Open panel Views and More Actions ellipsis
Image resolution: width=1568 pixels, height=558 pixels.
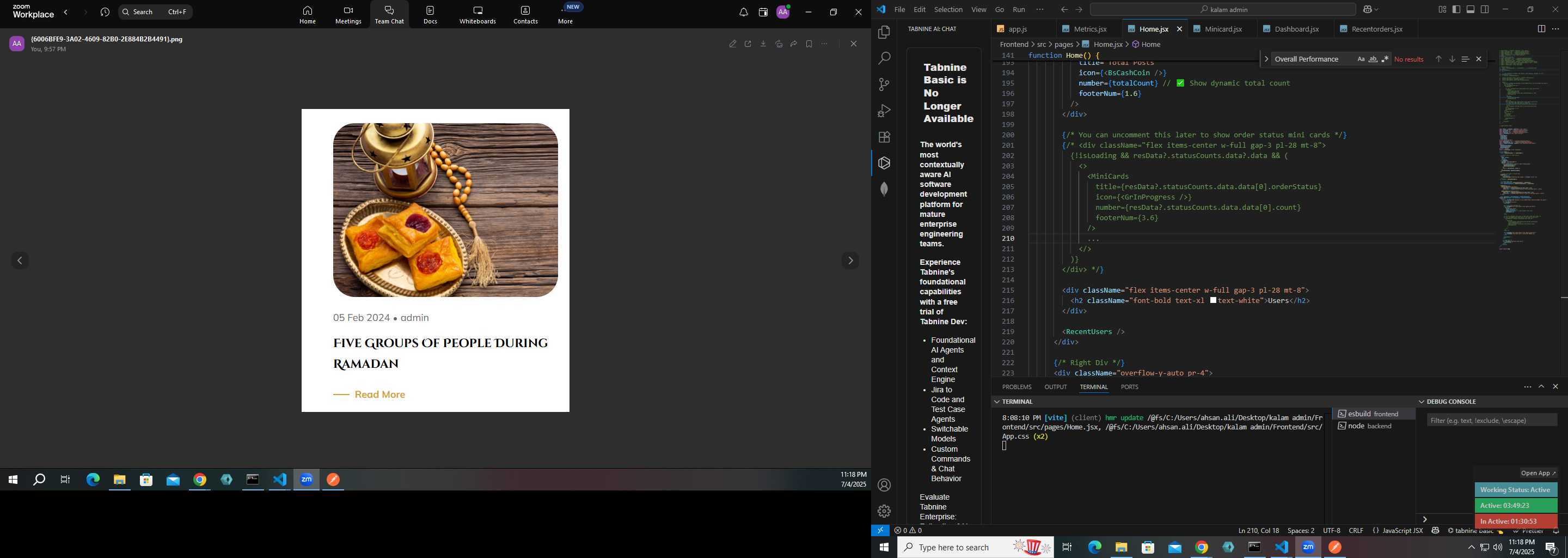1527,386
